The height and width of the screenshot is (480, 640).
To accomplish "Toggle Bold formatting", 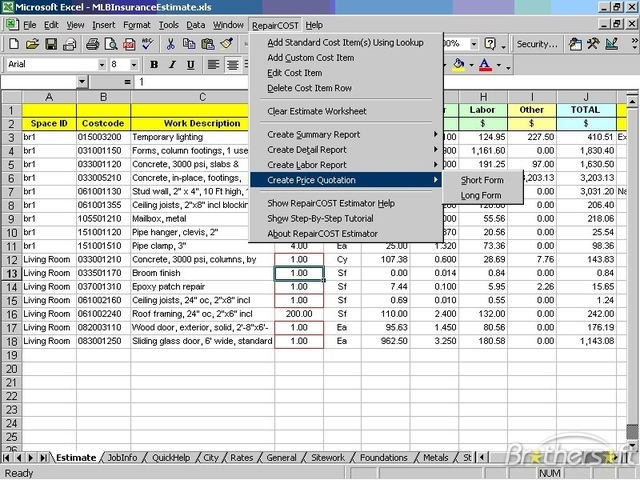I will (x=154, y=64).
